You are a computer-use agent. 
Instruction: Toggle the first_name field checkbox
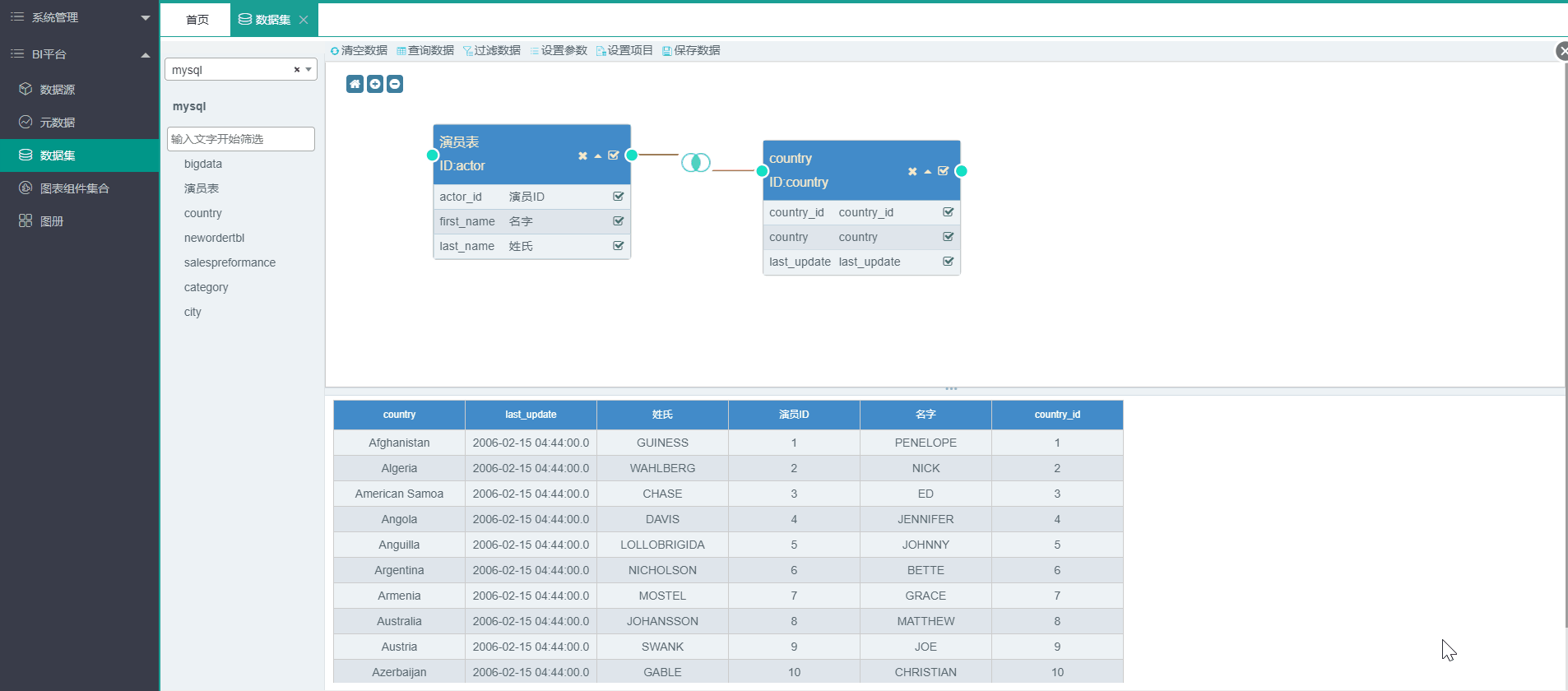tap(619, 221)
